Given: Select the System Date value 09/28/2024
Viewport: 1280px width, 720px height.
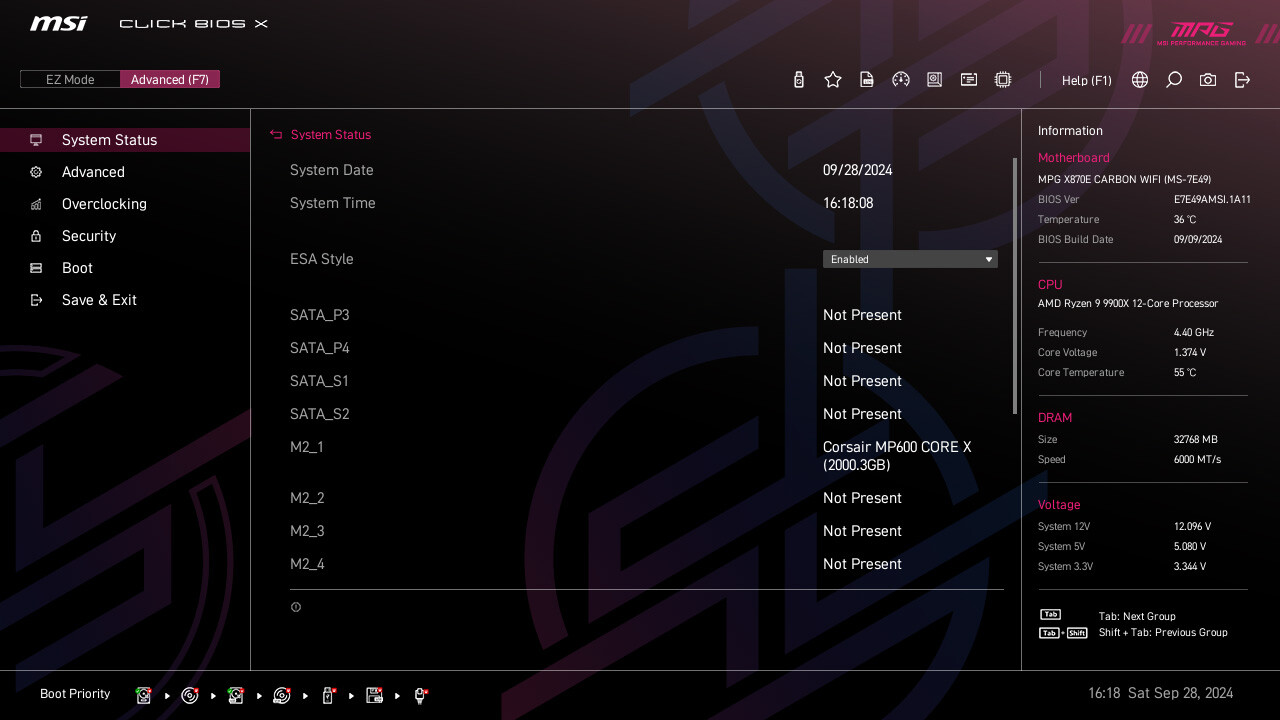Looking at the screenshot, I should (x=858, y=170).
